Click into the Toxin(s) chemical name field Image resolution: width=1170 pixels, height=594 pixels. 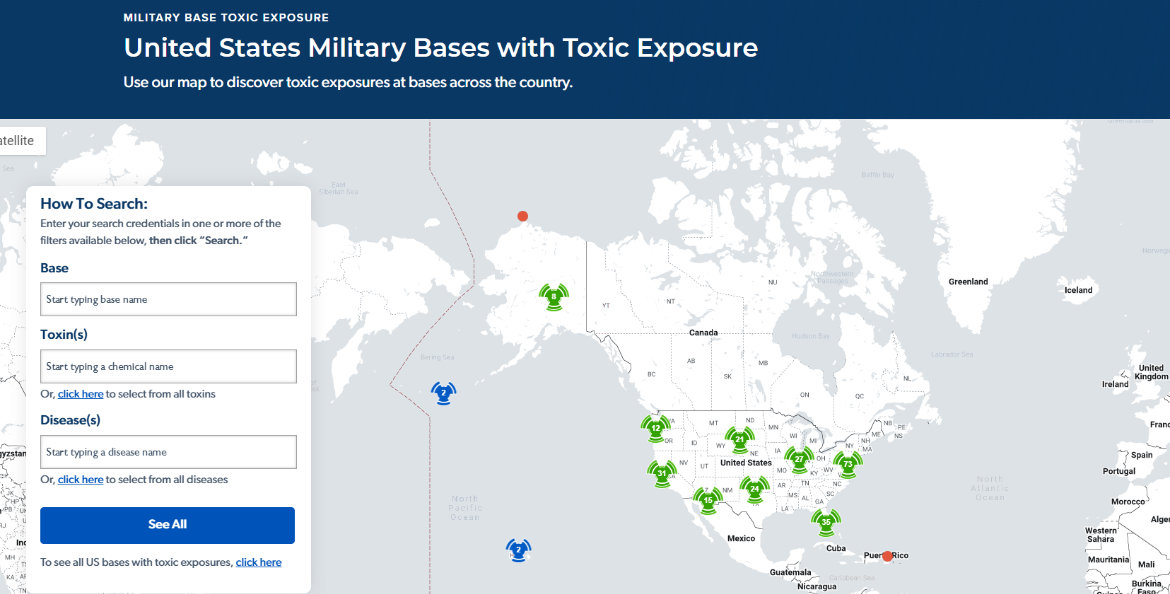[x=168, y=366]
